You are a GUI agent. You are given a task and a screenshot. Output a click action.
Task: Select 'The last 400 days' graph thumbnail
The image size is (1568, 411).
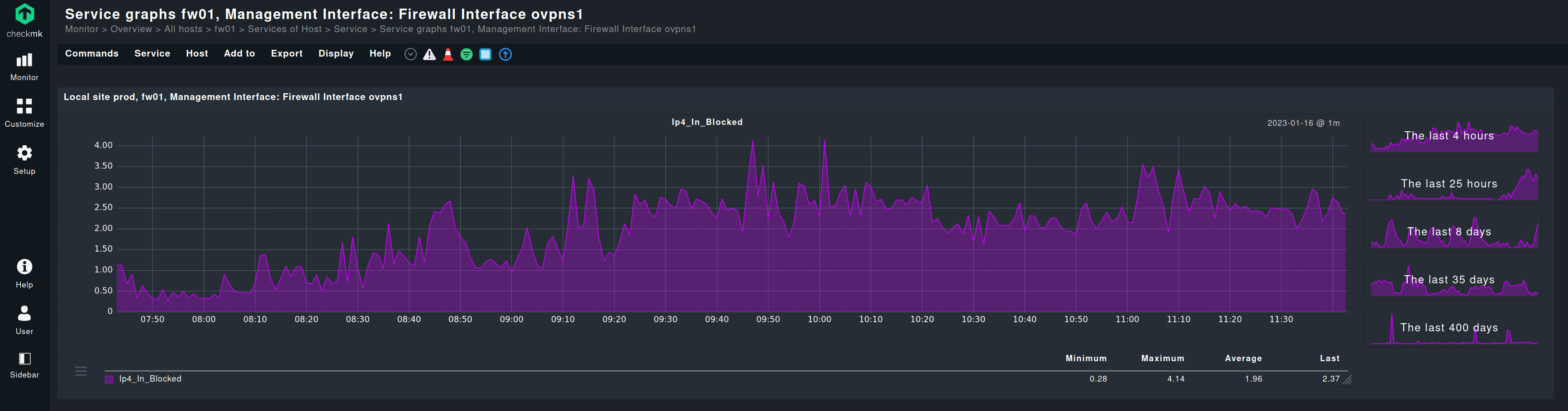click(x=1453, y=328)
